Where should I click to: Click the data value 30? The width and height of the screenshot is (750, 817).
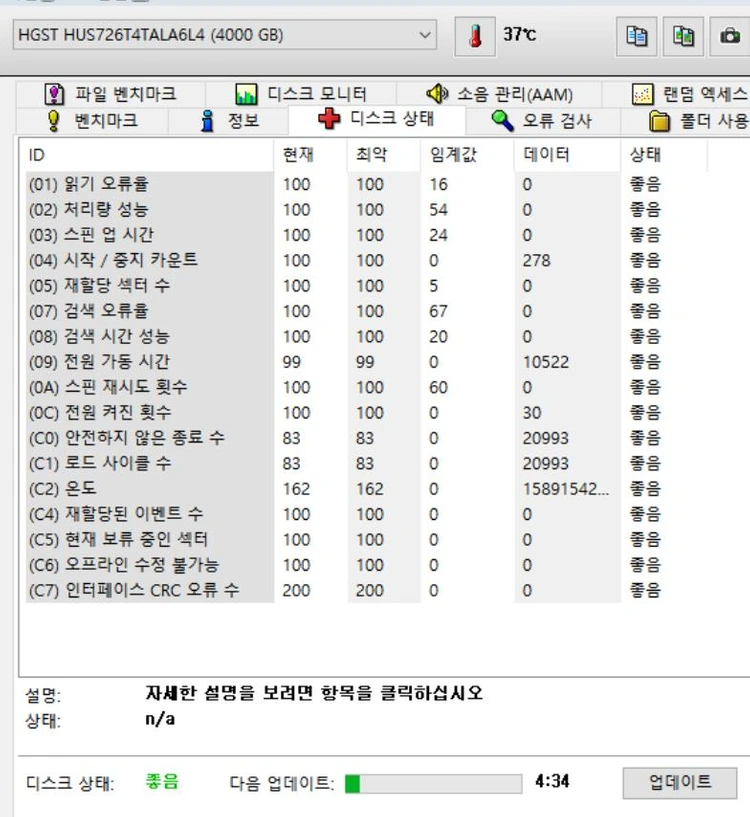pyautogui.click(x=532, y=413)
